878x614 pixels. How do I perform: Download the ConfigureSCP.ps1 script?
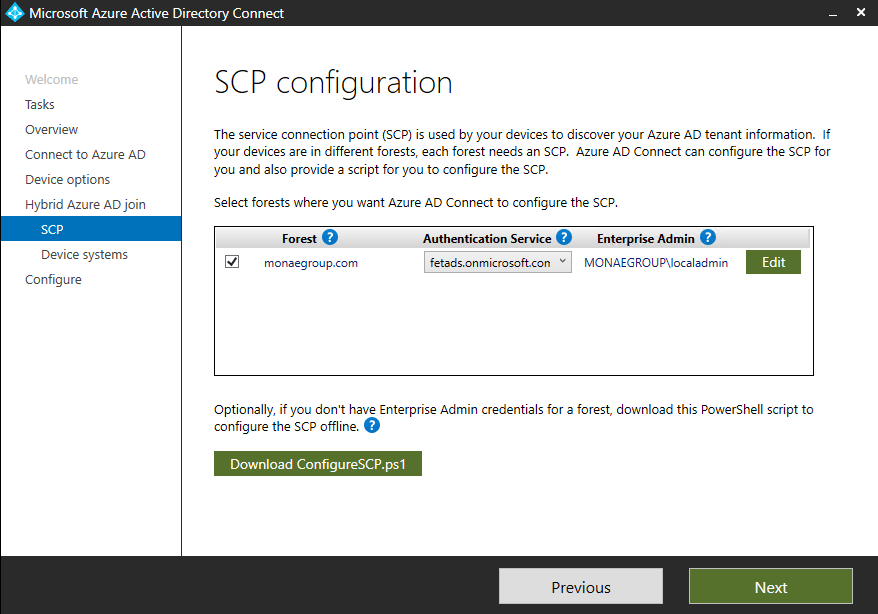pyautogui.click(x=318, y=464)
